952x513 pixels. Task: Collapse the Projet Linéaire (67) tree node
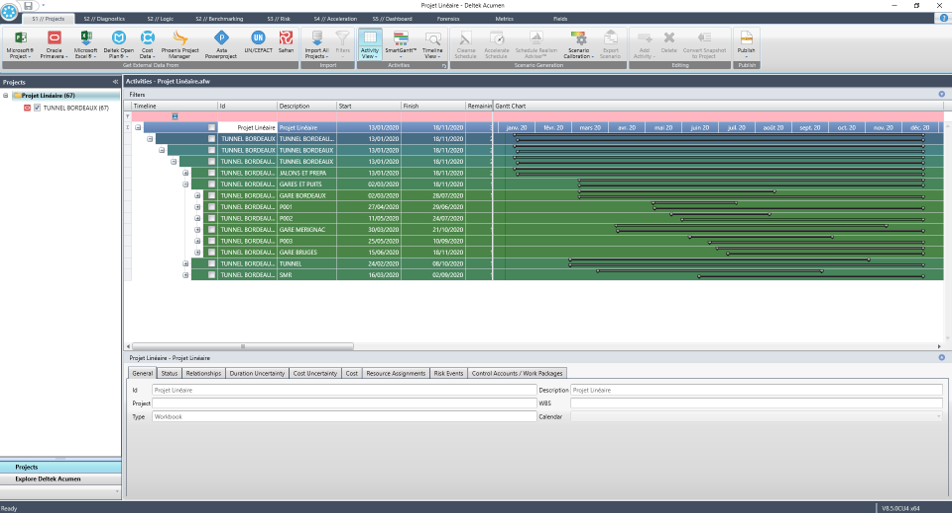(x=5, y=95)
